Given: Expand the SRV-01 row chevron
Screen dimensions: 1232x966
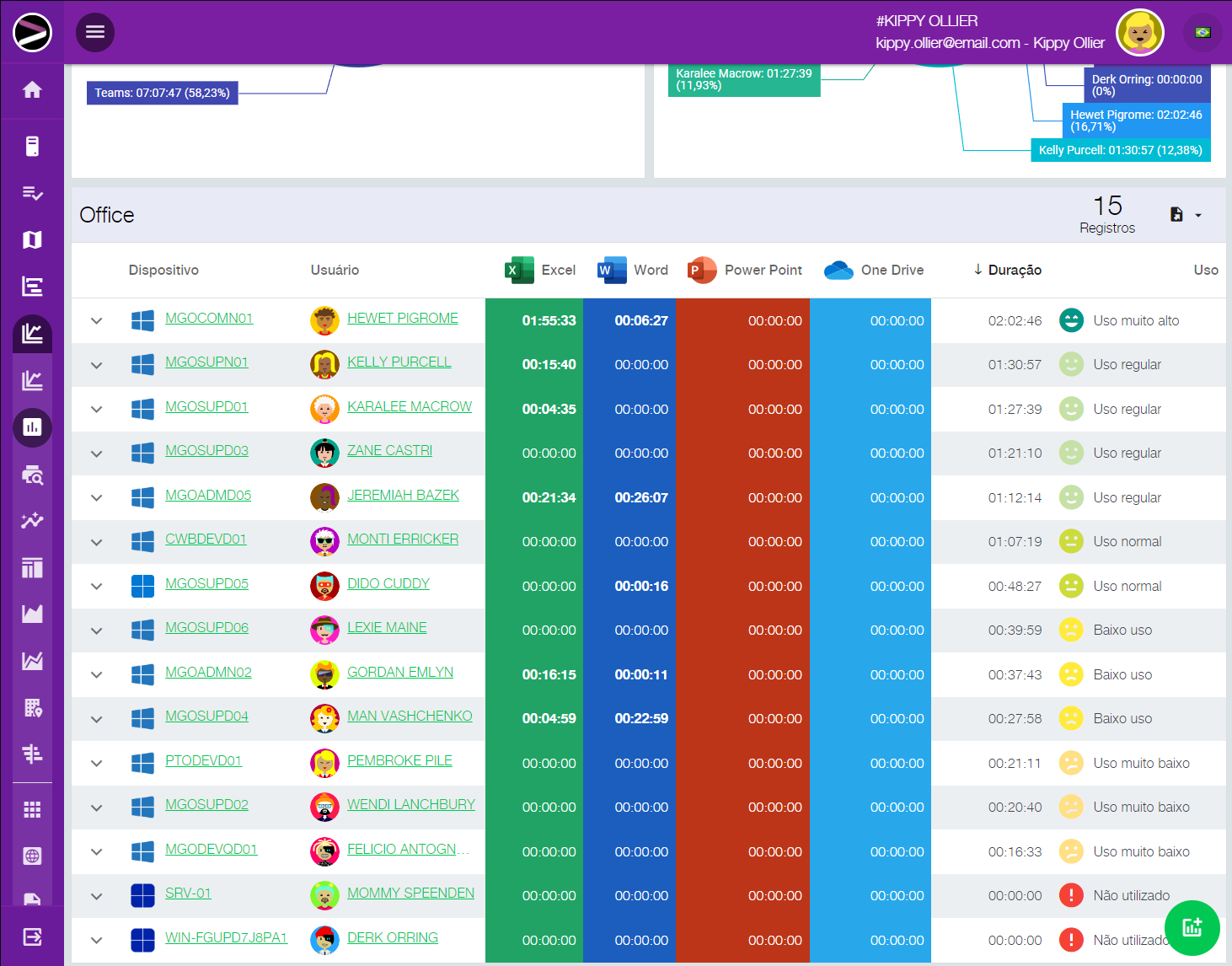Looking at the screenshot, I should [x=97, y=896].
